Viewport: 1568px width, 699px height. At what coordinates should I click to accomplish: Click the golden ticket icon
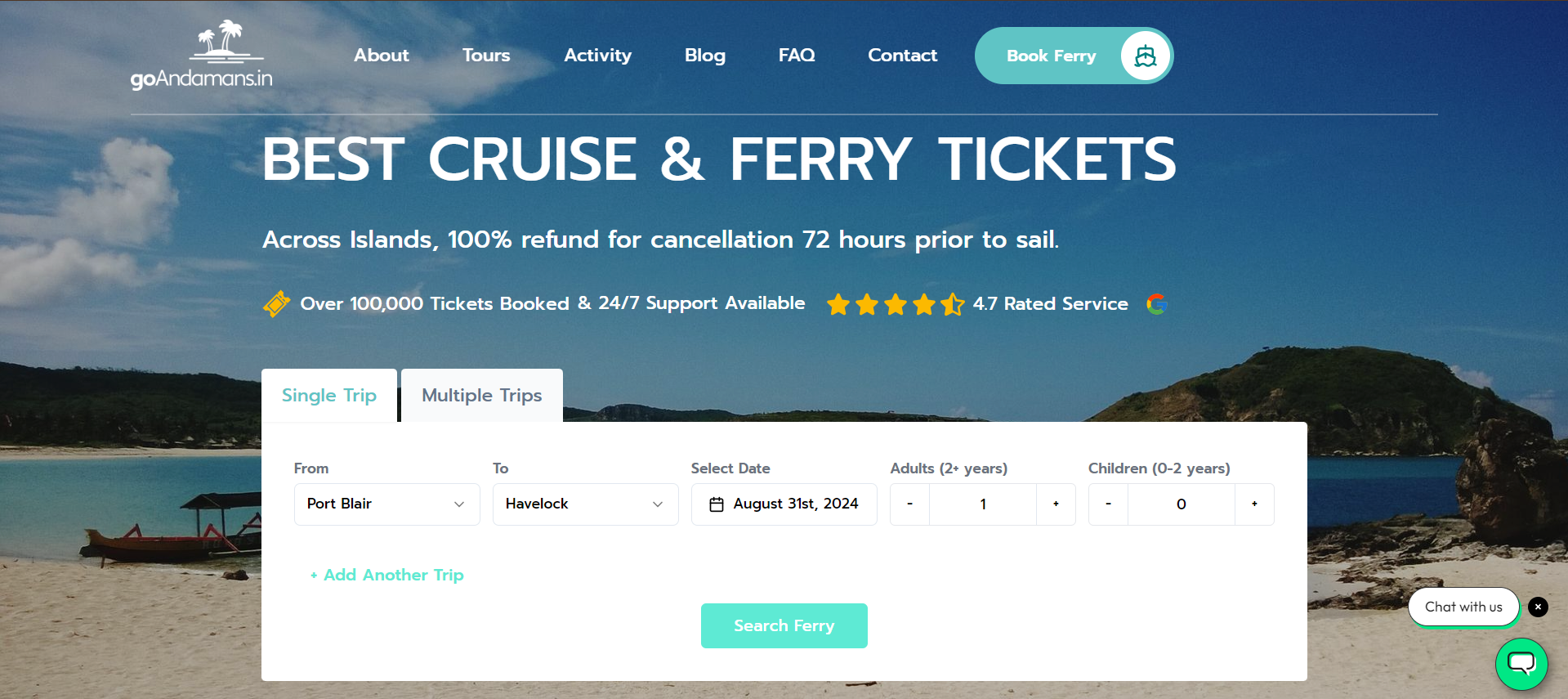tap(276, 303)
